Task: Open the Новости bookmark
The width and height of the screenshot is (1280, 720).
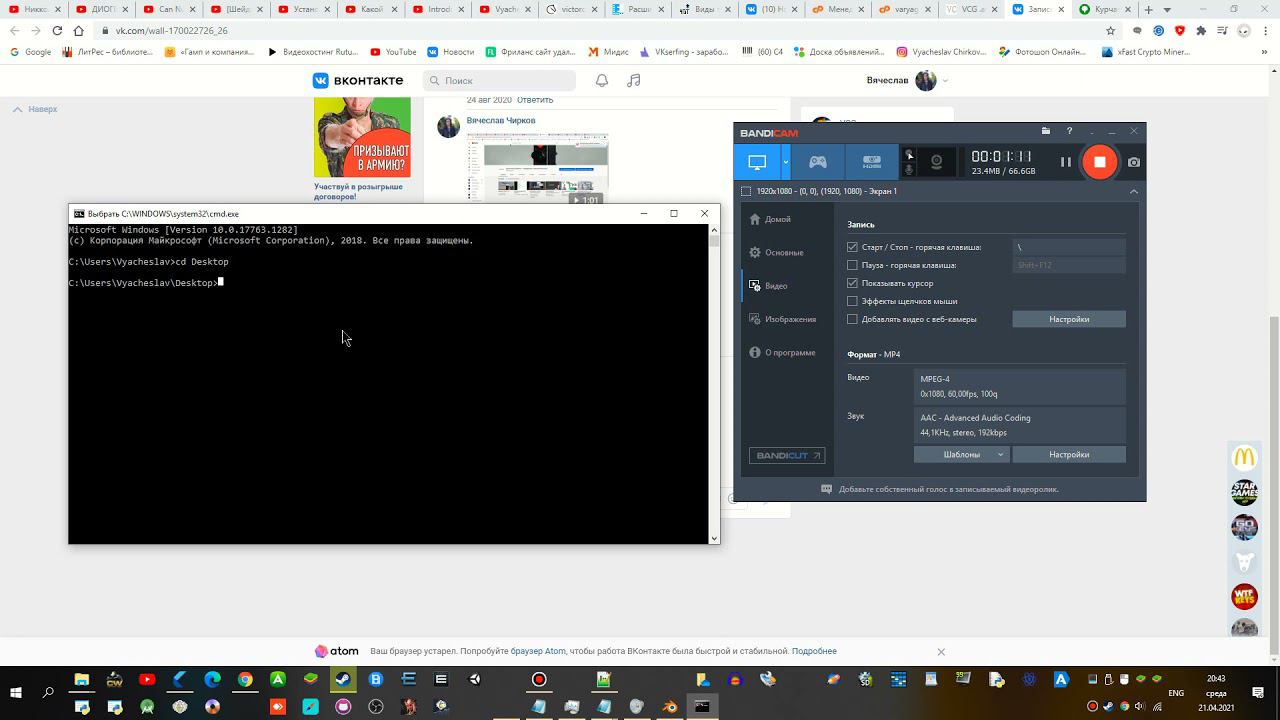Action: click(x=451, y=52)
